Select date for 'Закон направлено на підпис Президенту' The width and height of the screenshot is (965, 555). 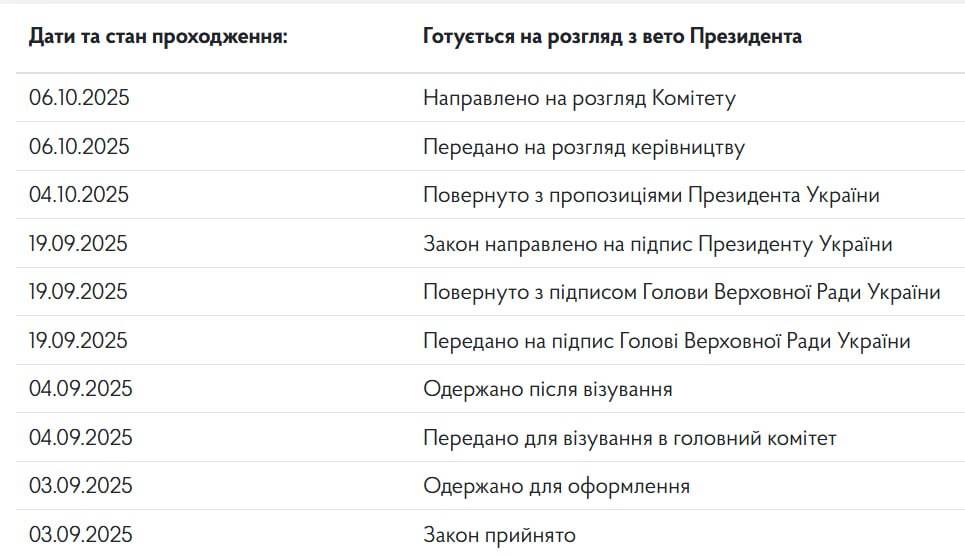tap(78, 244)
